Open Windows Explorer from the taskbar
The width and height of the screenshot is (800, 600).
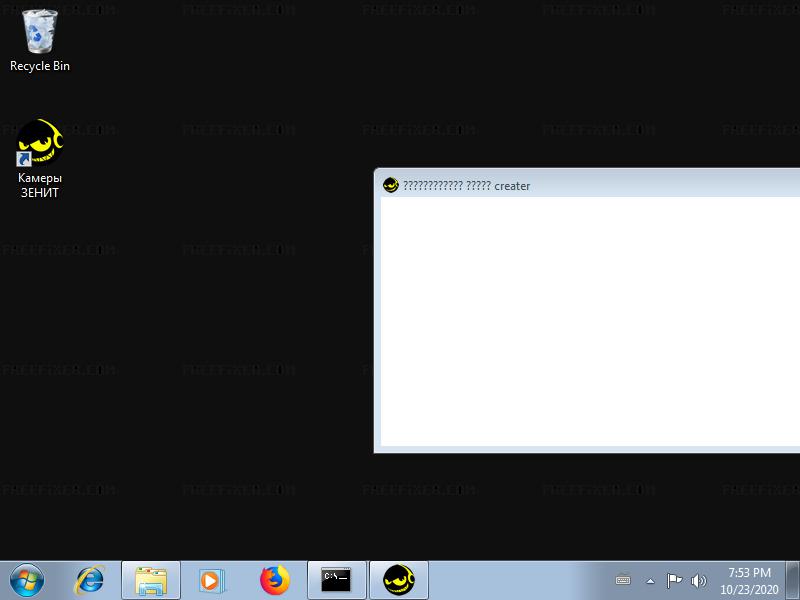[151, 581]
